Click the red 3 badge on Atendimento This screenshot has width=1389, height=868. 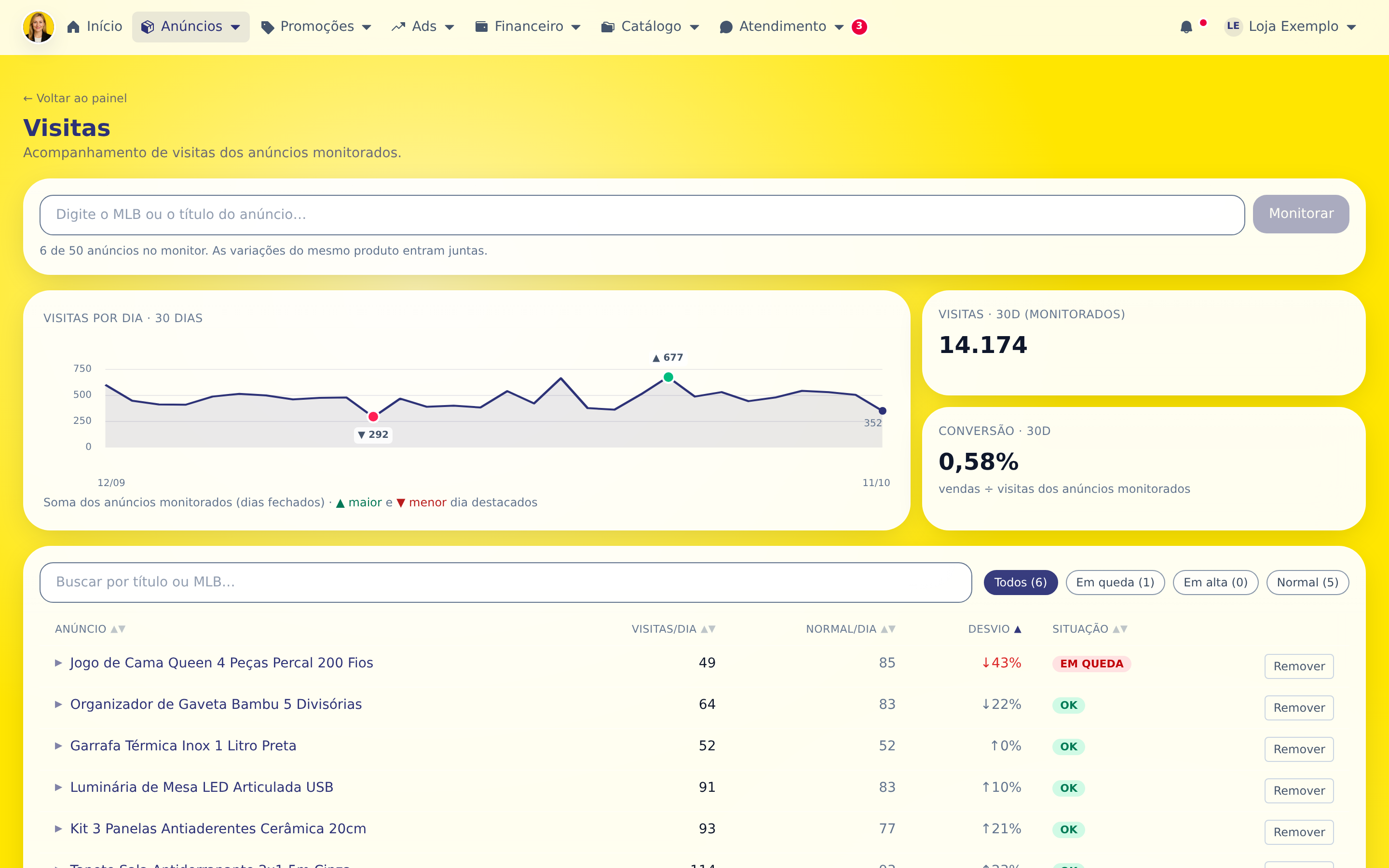[859, 27]
